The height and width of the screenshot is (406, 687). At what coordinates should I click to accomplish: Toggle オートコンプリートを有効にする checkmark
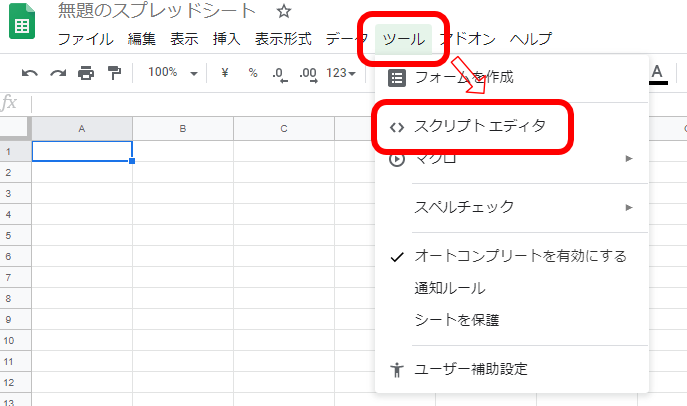click(x=397, y=257)
